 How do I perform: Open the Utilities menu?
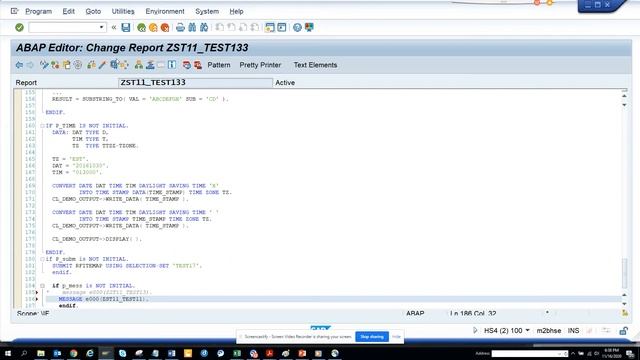coord(123,11)
